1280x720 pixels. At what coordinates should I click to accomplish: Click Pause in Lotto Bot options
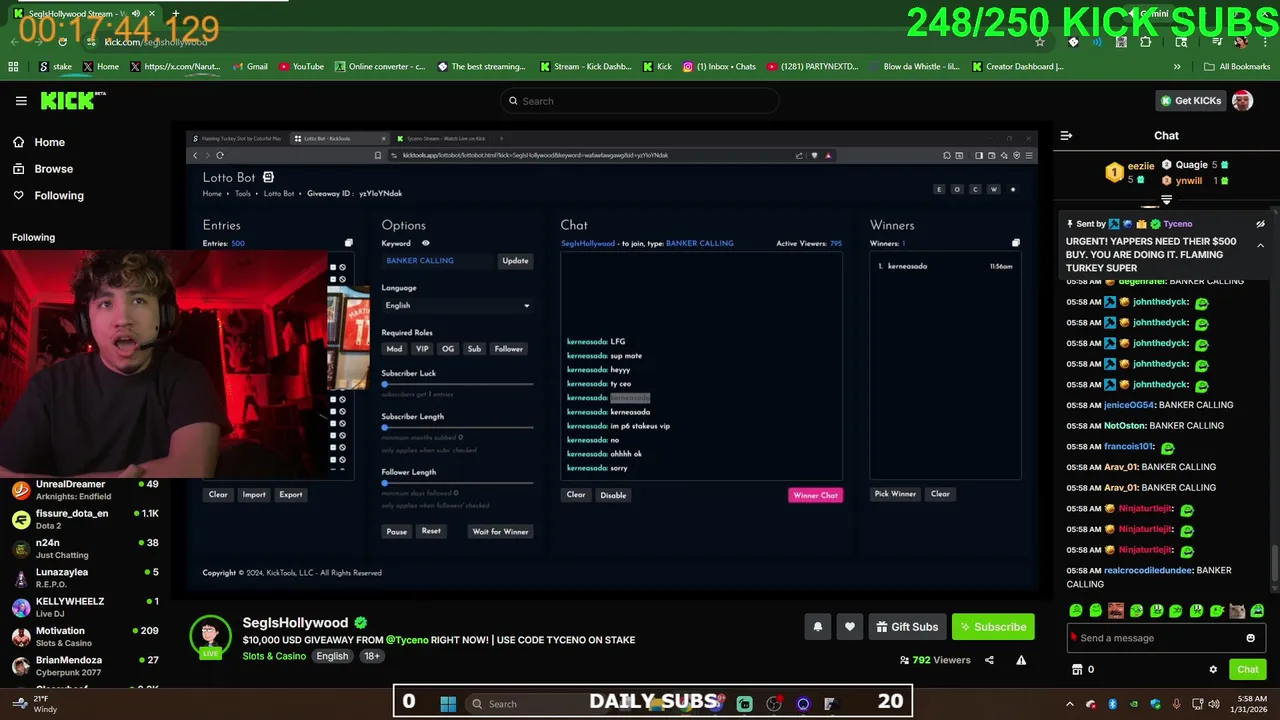coord(397,532)
